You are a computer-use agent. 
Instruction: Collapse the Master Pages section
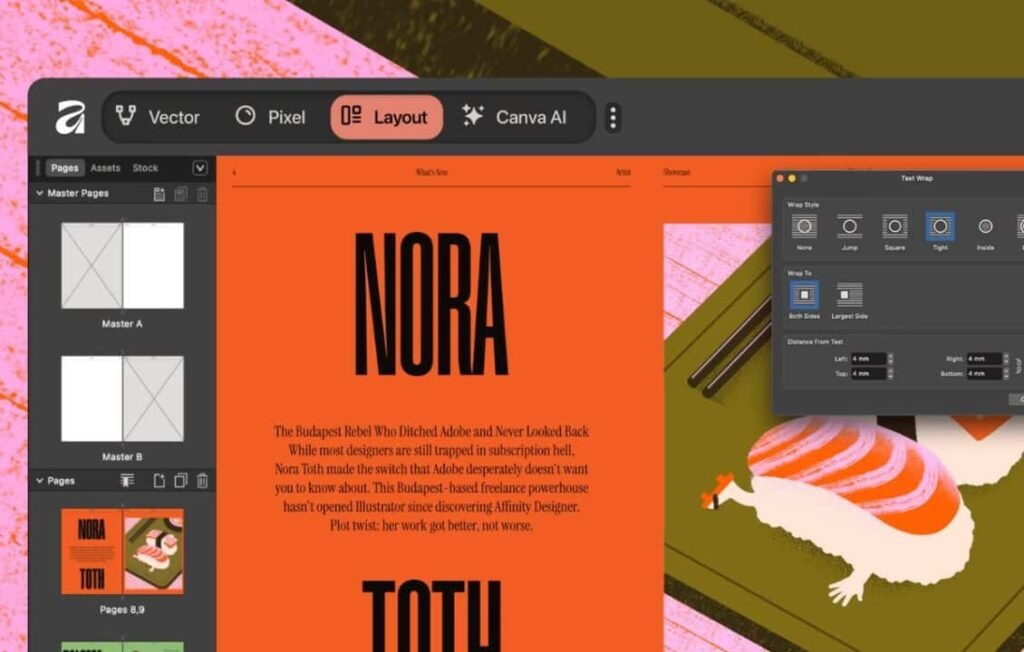[40, 193]
